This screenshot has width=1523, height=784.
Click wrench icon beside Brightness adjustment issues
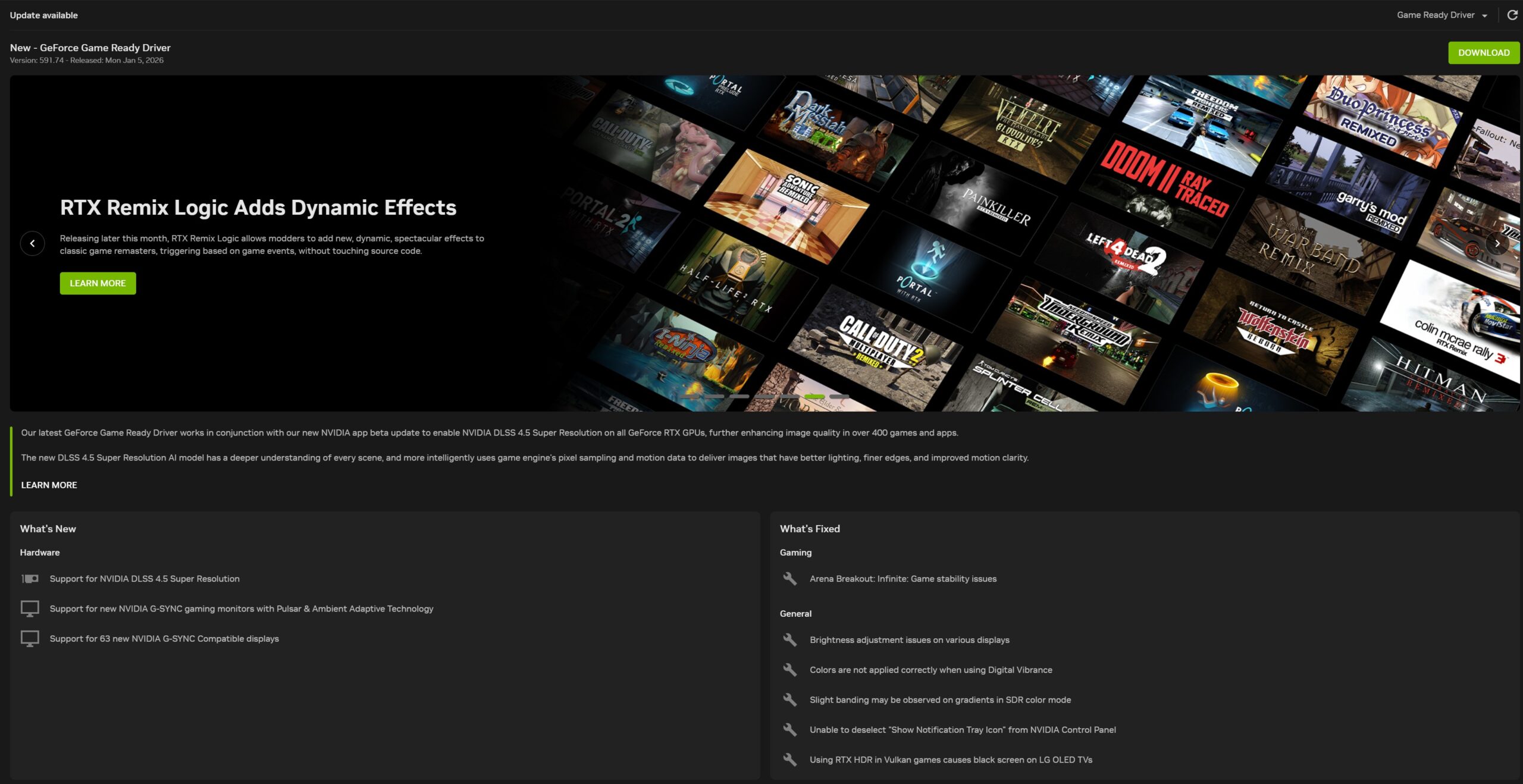[x=789, y=640]
